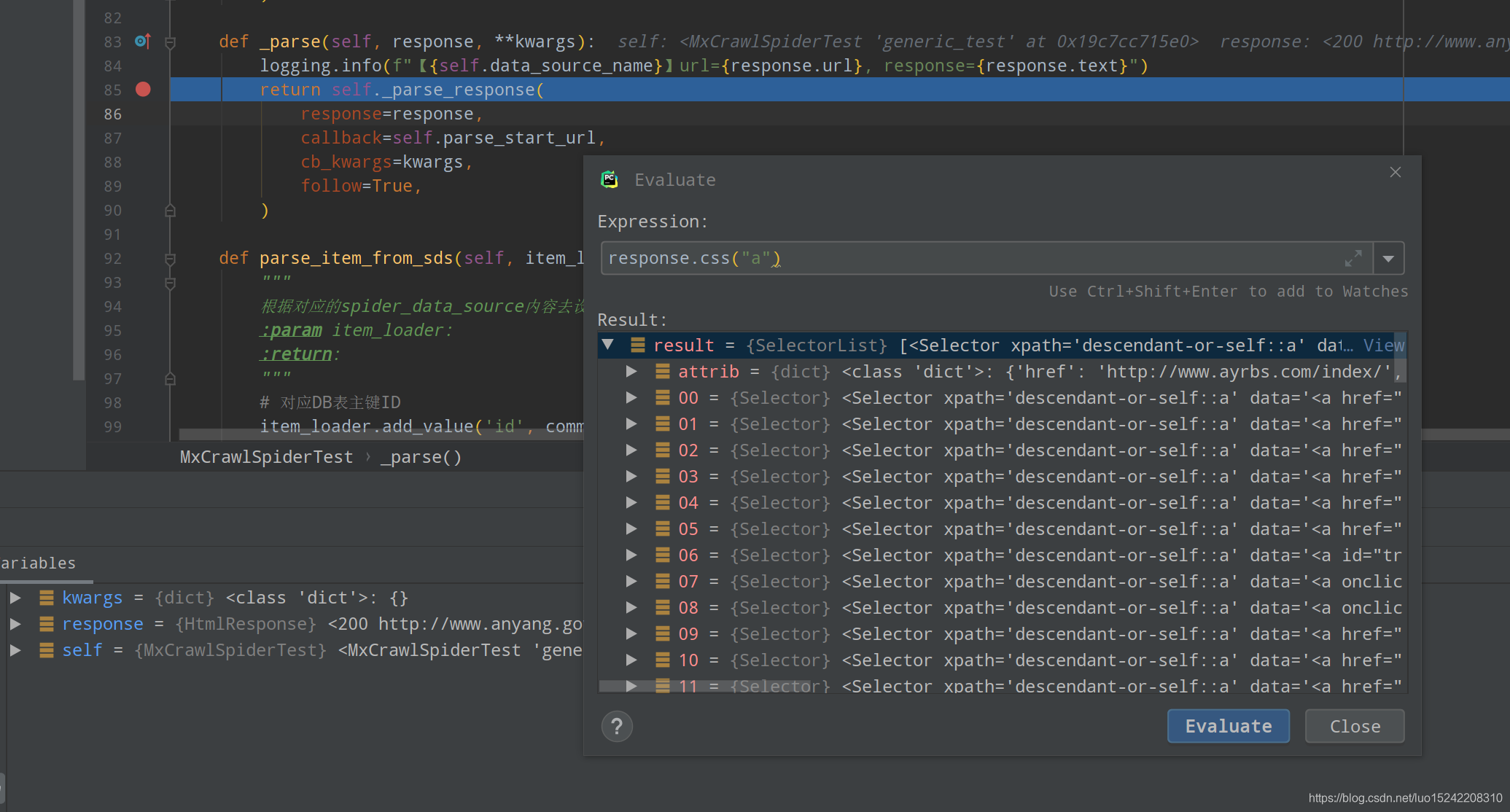
Task: Click MxCrawlSpiderTest in the breadcrumb
Action: [266, 457]
